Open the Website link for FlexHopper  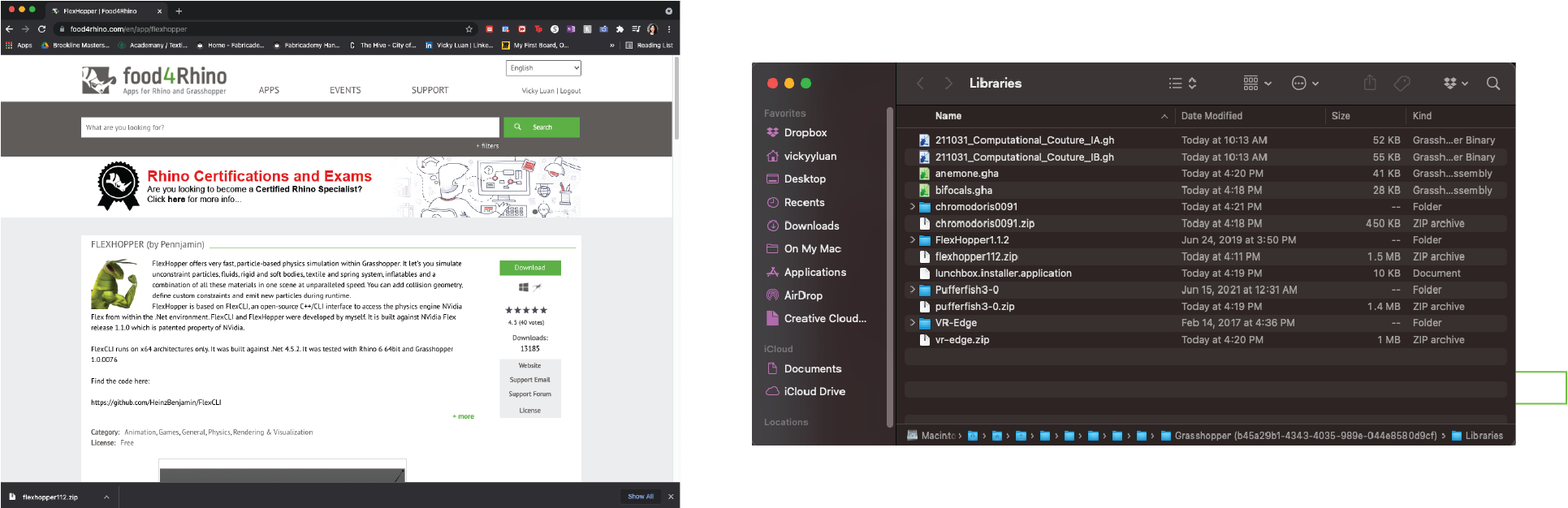(529, 366)
